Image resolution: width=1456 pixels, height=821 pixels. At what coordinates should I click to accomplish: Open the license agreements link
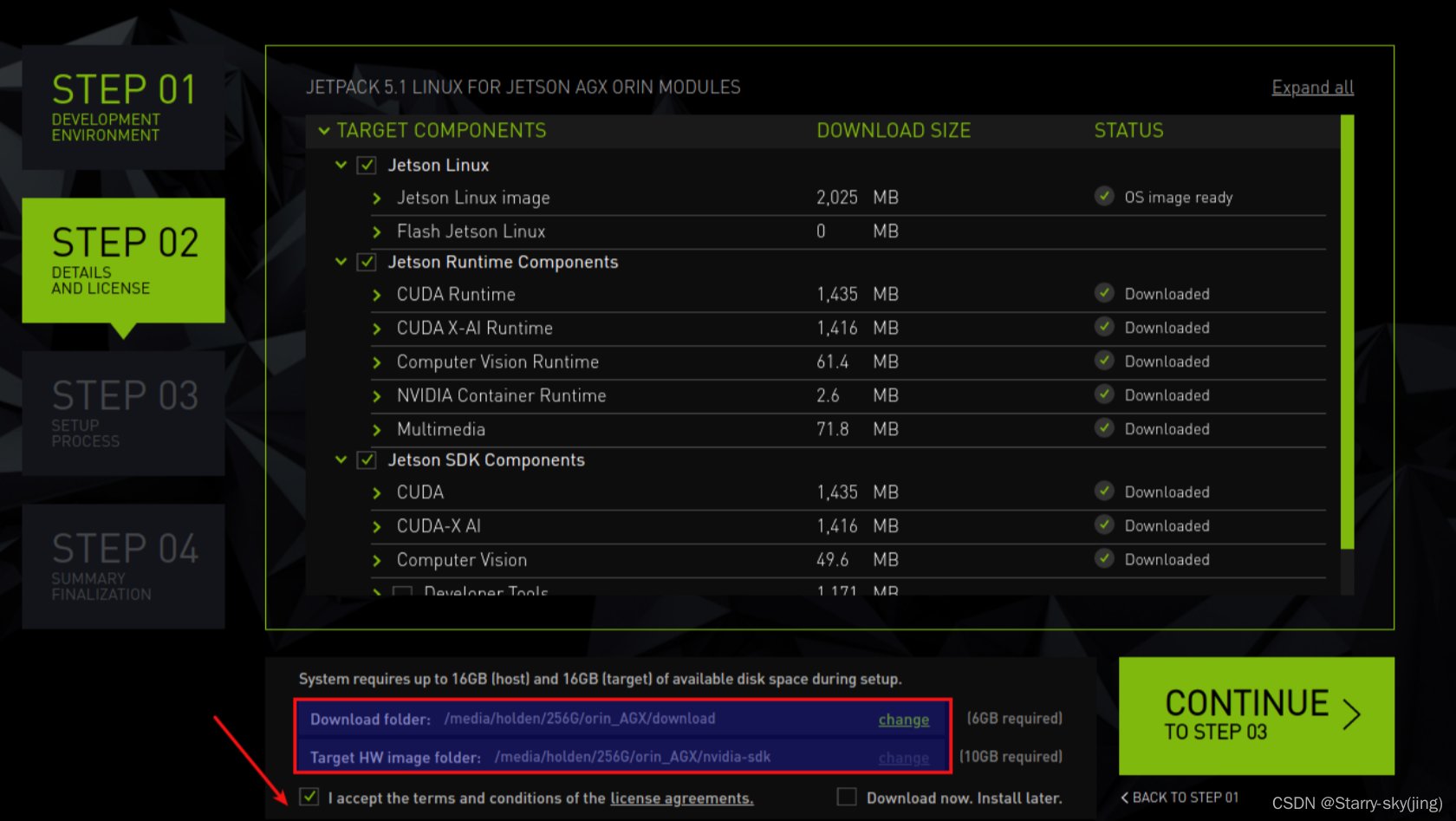pos(681,798)
